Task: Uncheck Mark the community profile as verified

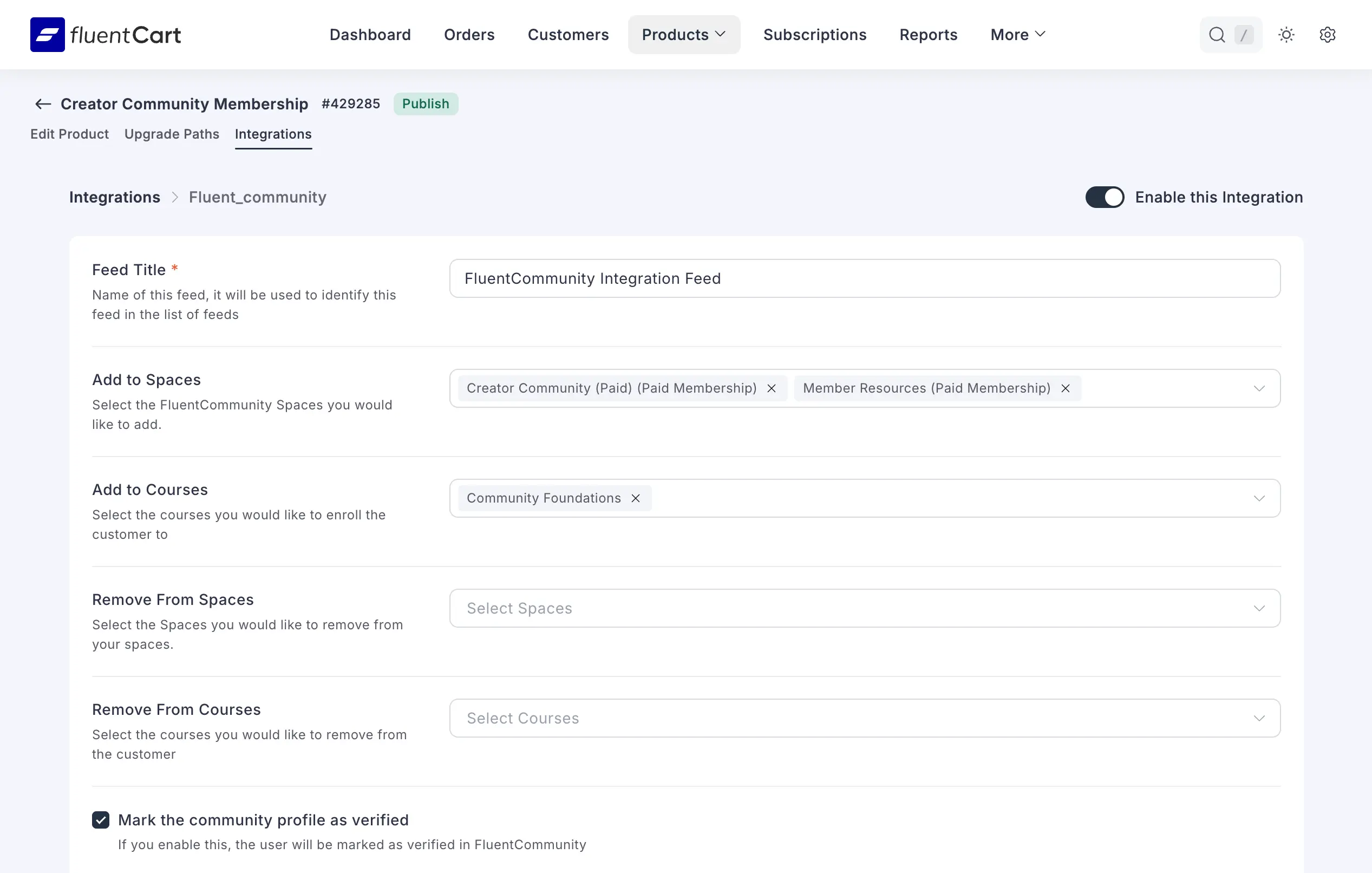Action: click(101, 820)
